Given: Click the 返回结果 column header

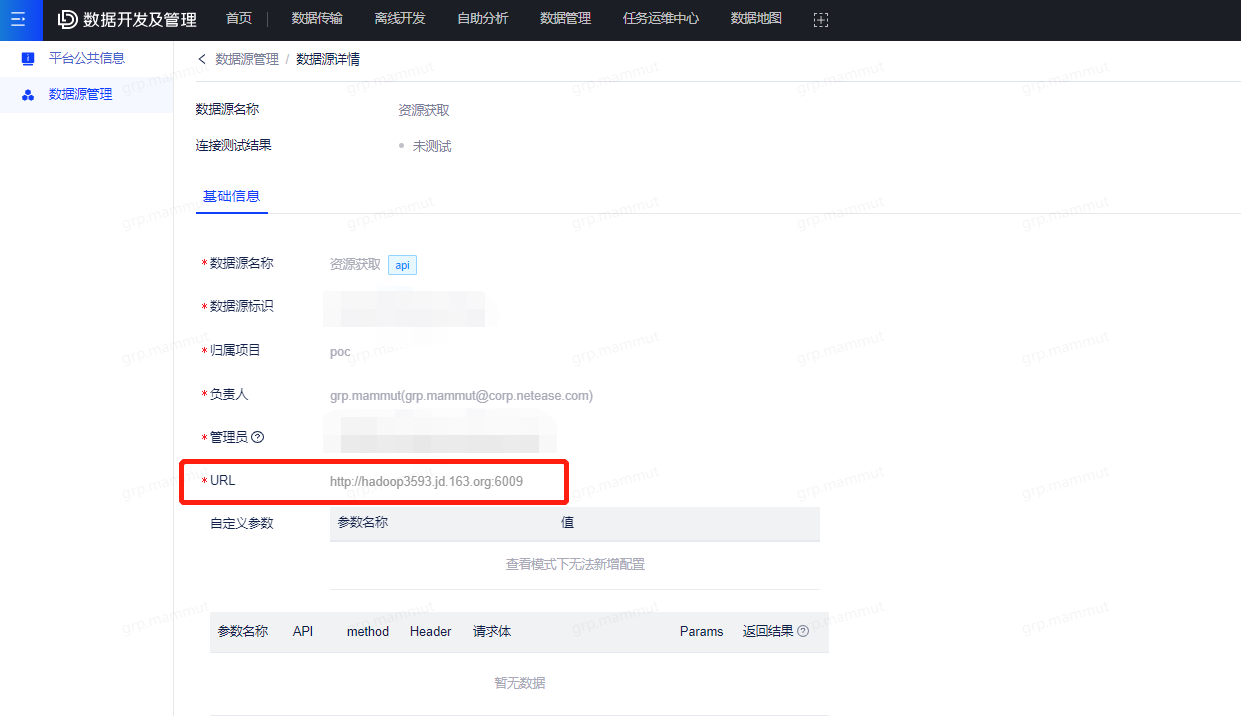Looking at the screenshot, I should pyautogui.click(x=768, y=631).
